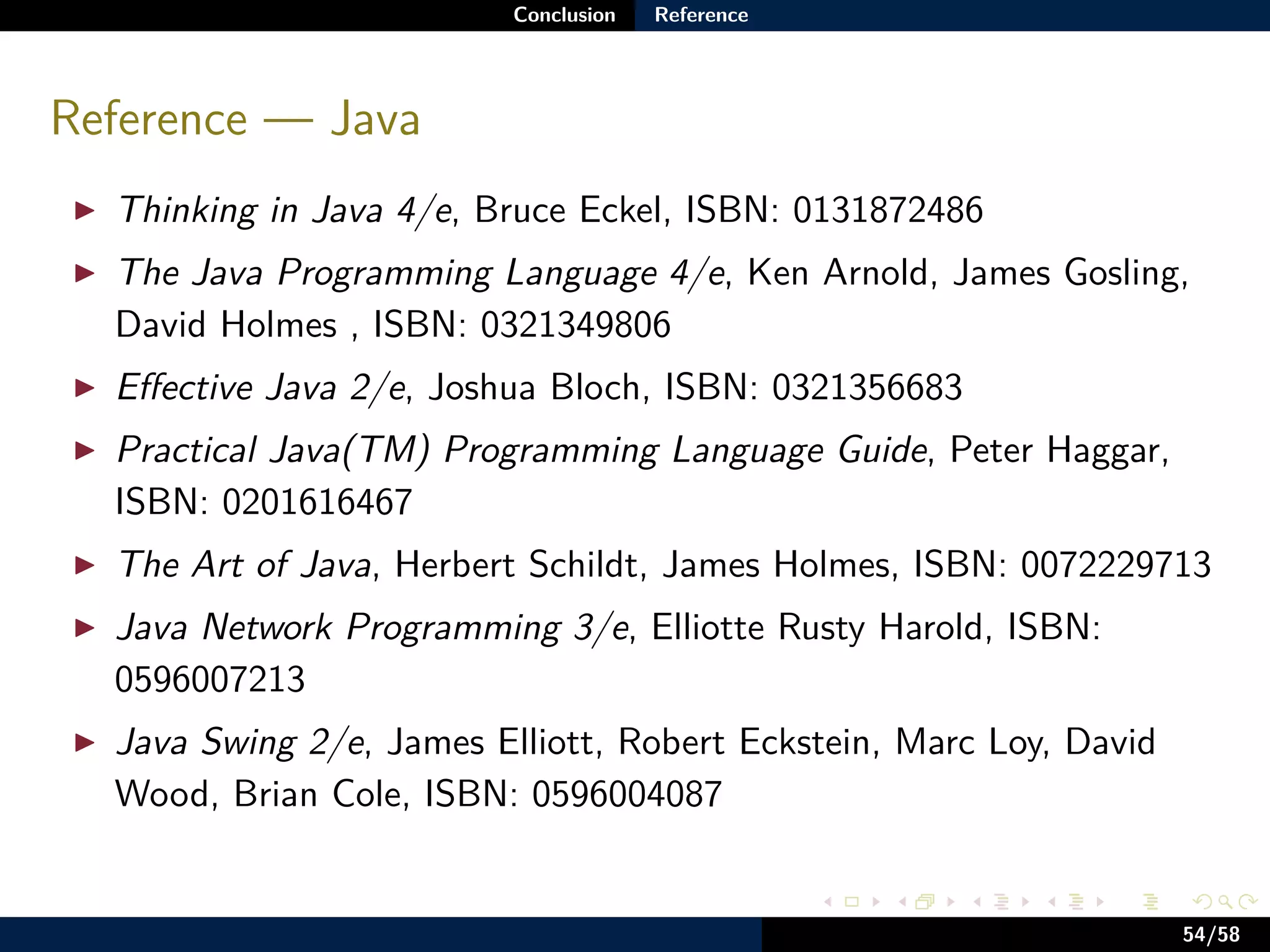Click the bullet before 'Thinking in Java'
The image size is (1270, 952).
[x=85, y=211]
